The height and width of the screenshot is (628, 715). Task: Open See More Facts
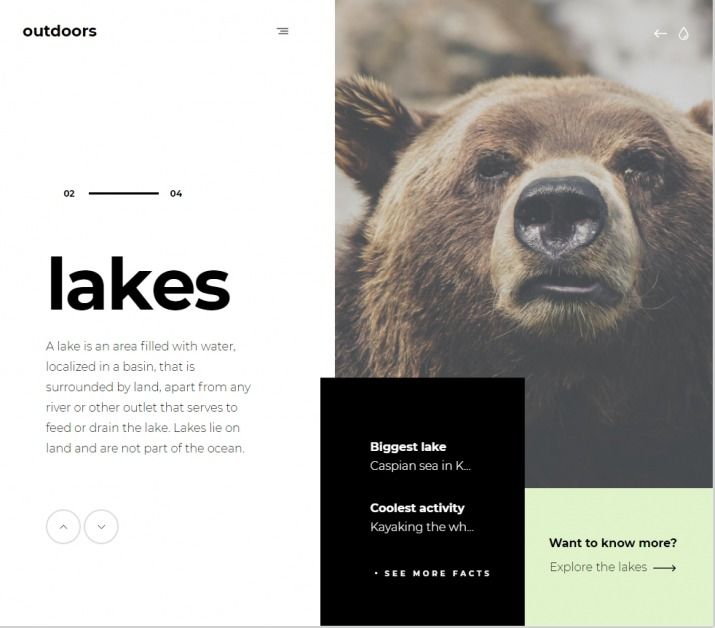click(432, 573)
